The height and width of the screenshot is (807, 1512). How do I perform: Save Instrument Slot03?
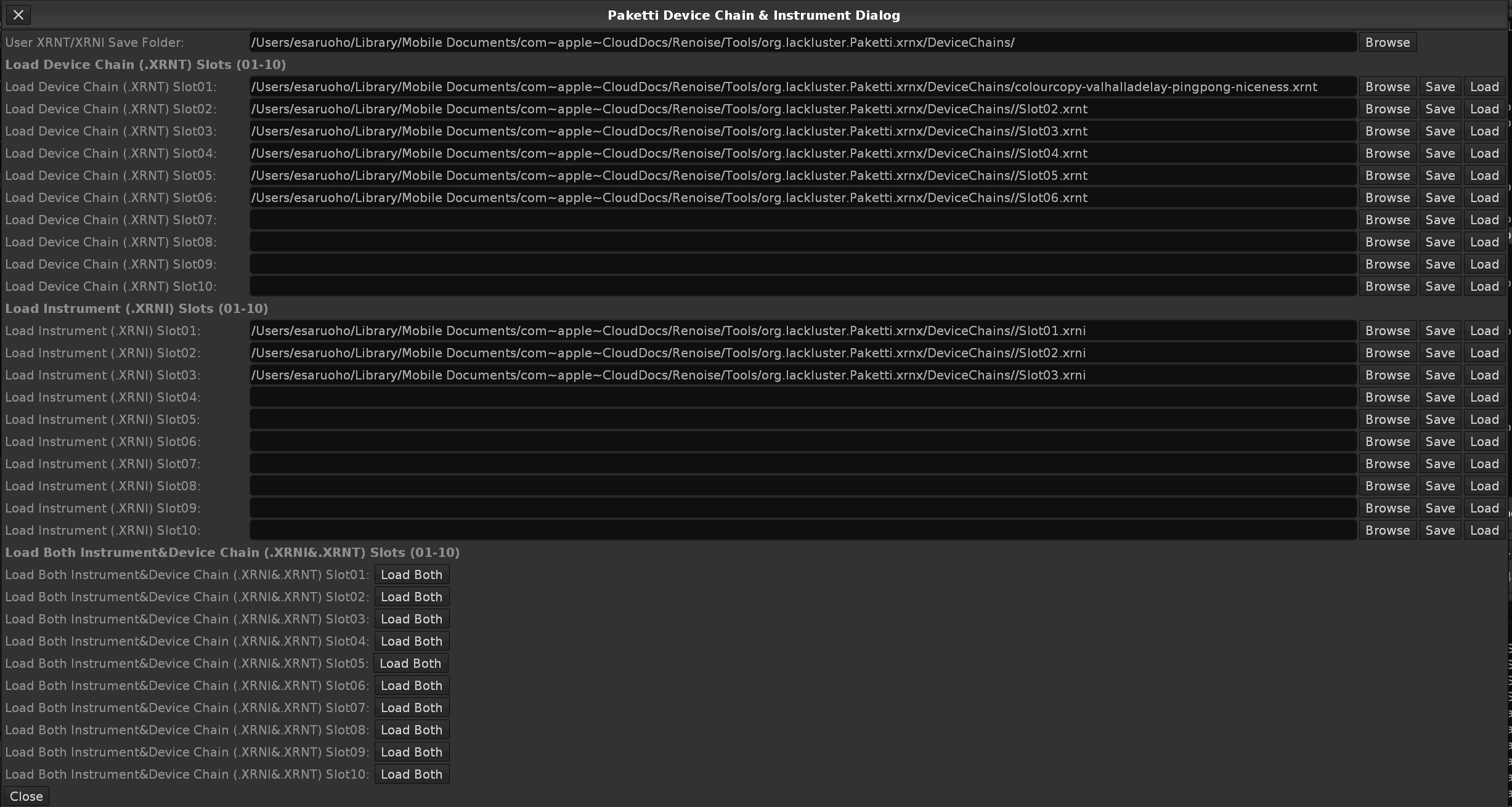pos(1439,375)
